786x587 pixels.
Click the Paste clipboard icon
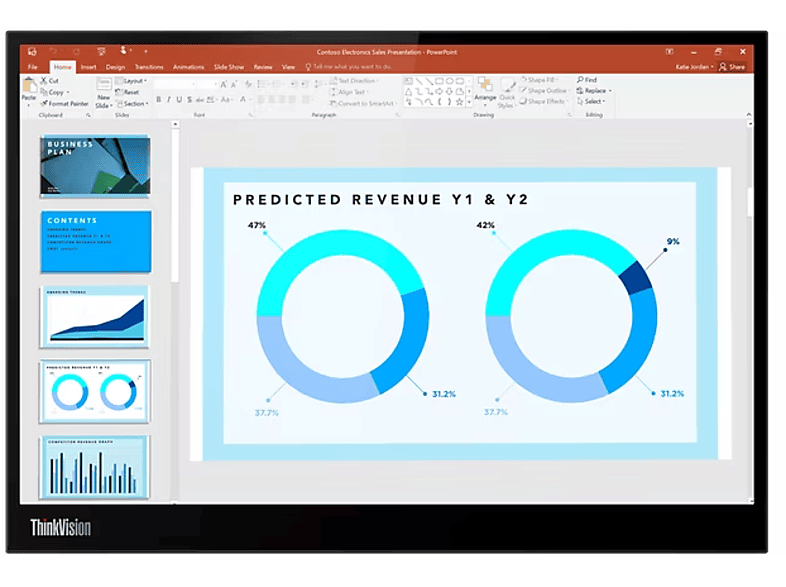(29, 85)
